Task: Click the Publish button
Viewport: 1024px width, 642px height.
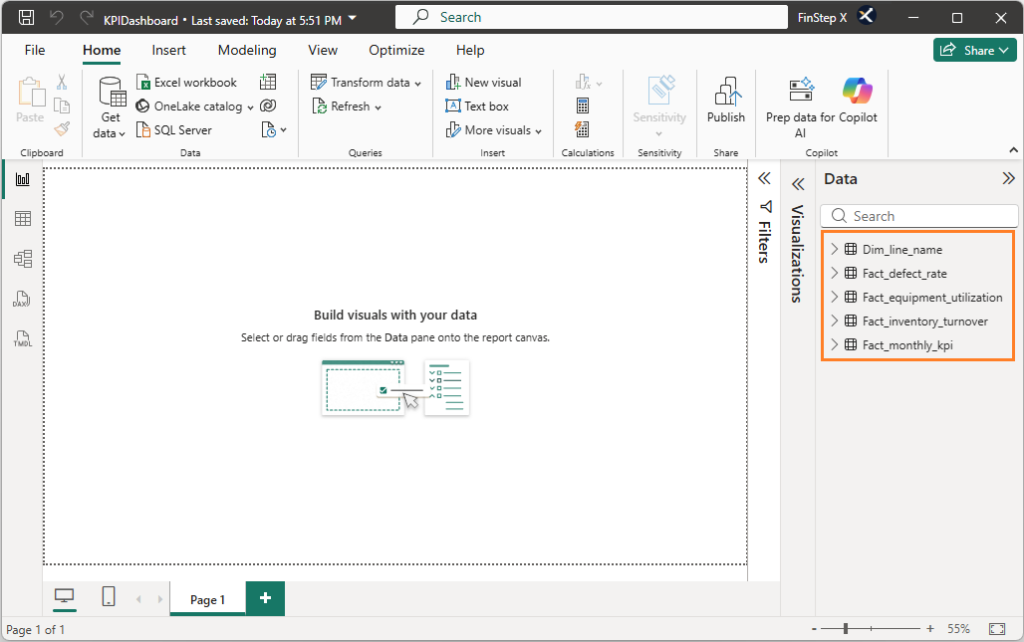Action: coord(726,100)
